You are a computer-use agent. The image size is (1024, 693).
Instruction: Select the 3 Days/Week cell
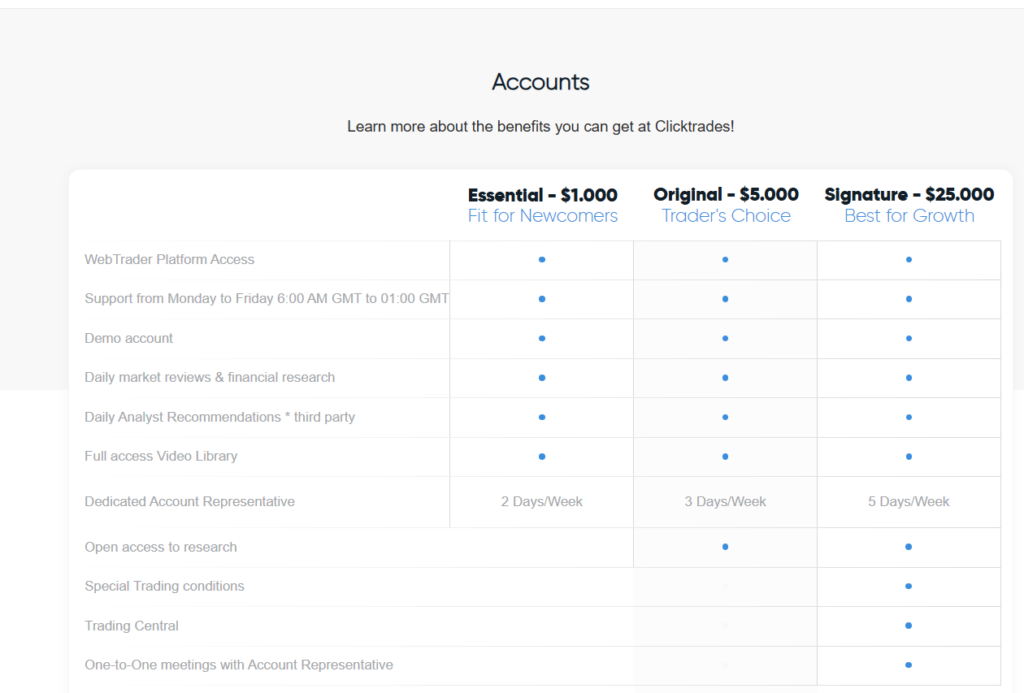point(725,502)
